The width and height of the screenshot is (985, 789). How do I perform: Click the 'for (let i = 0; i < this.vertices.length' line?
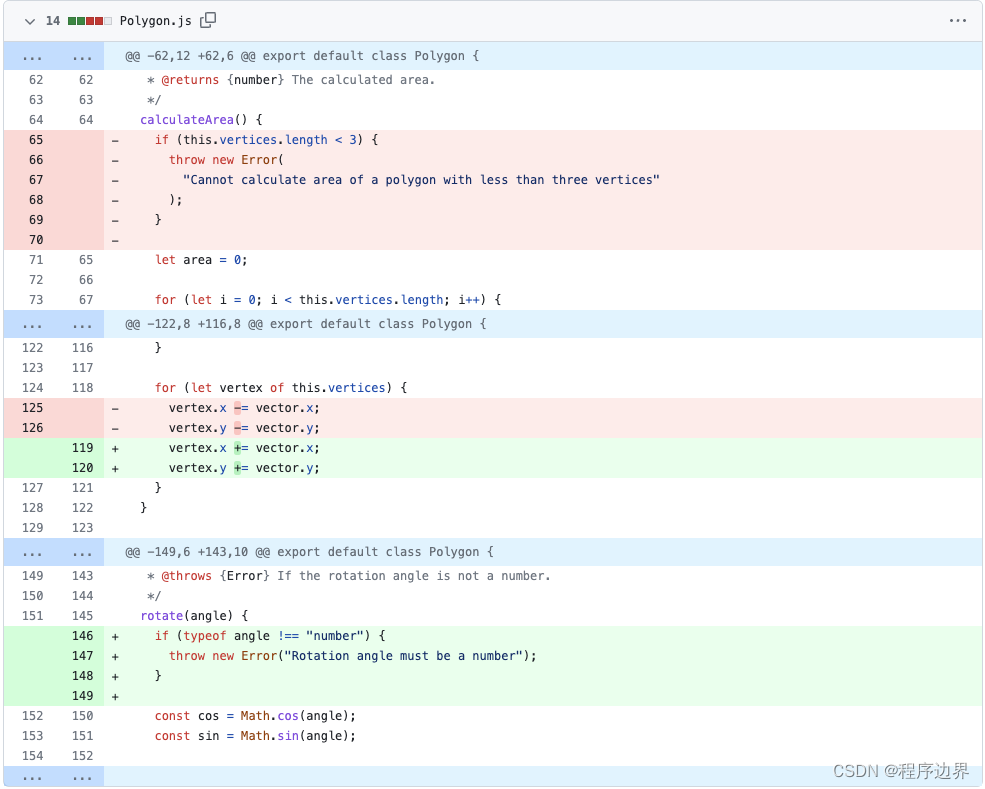pos(328,300)
